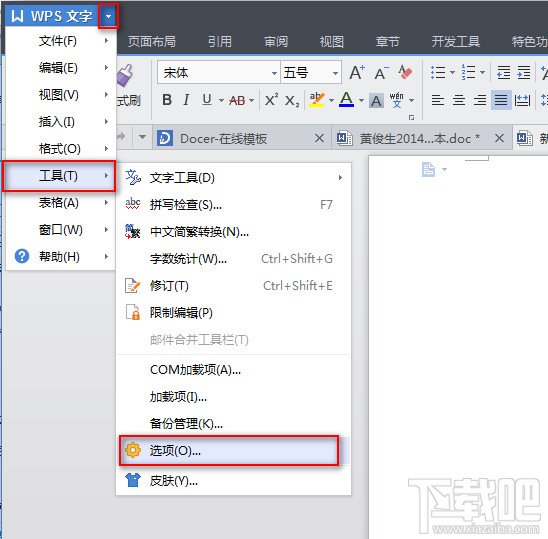Close the Docer-在线模板 tab

click(x=319, y=138)
